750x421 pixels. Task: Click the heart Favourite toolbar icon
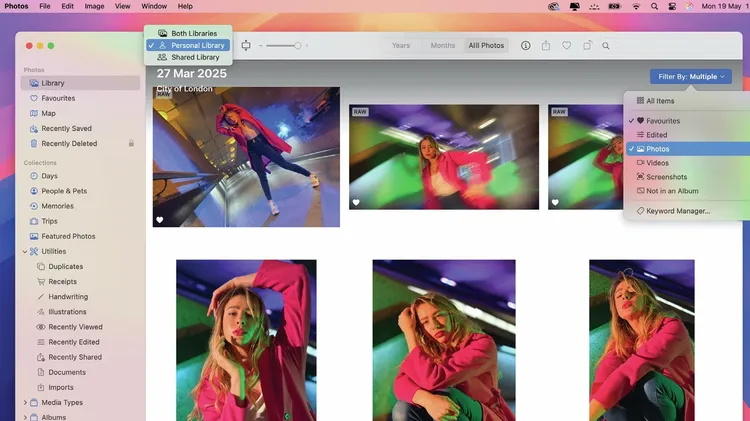pos(566,46)
